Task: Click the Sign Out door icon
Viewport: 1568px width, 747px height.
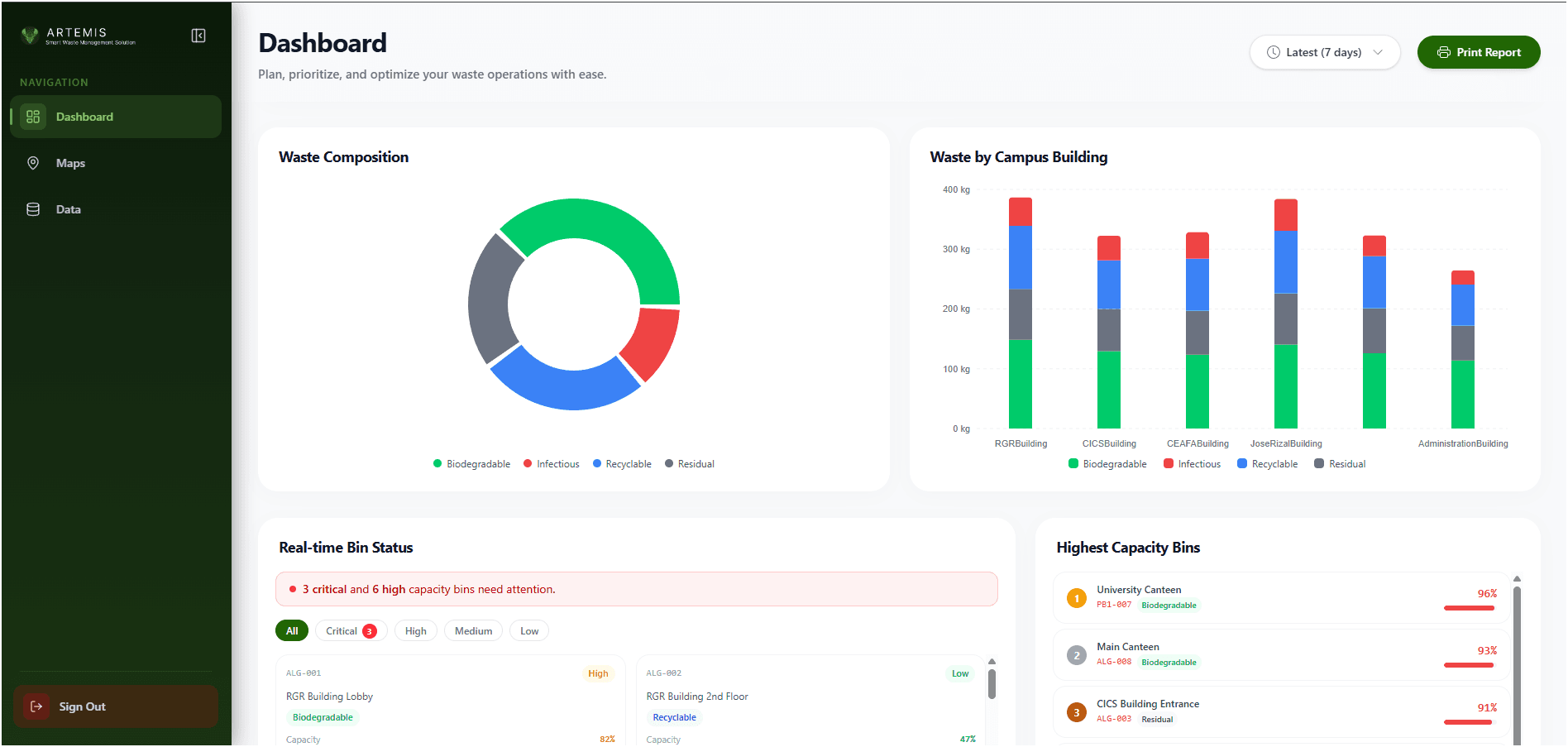Action: click(35, 706)
